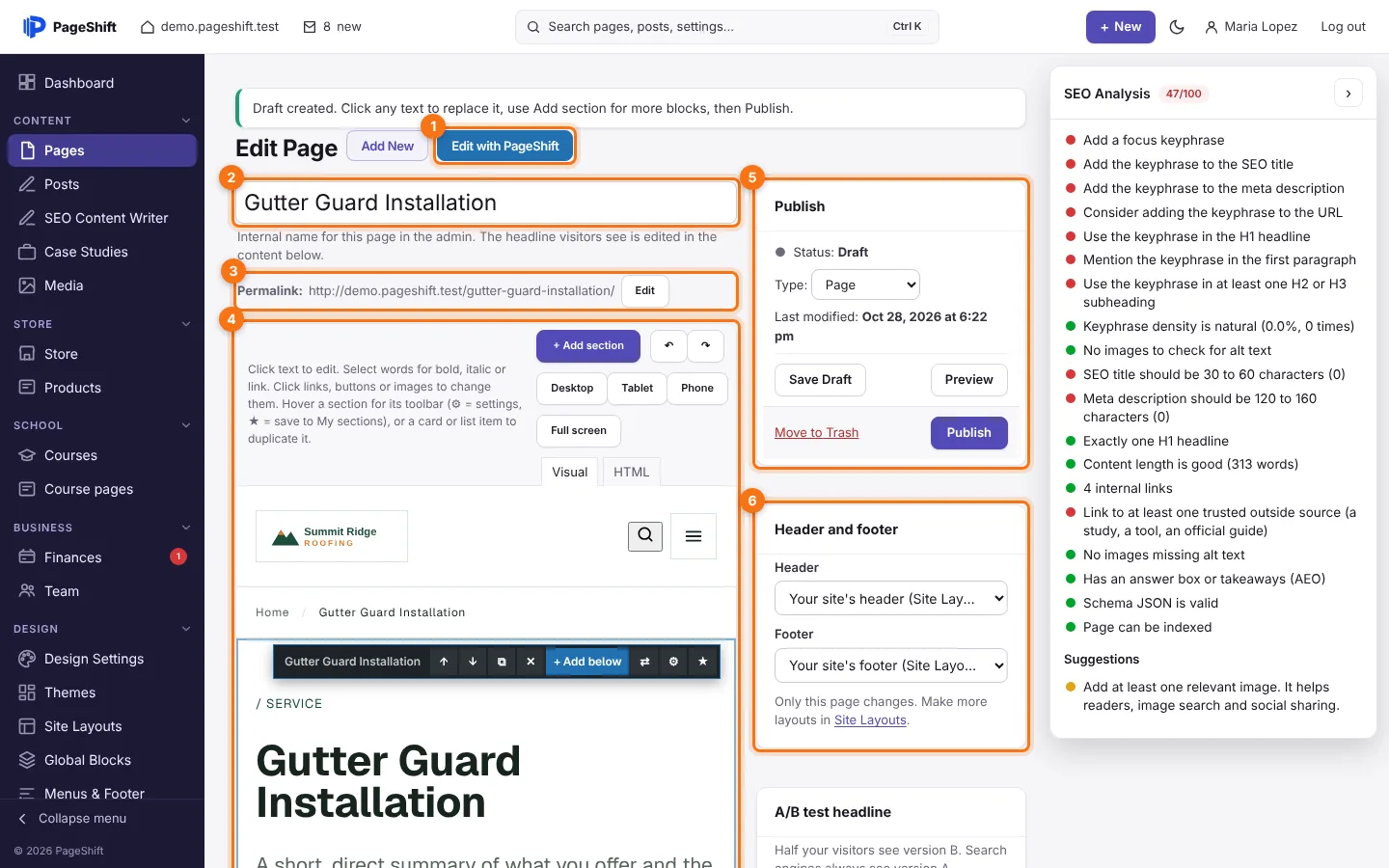Toggle dark mode with the moon icon
This screenshot has height=868, width=1389.
[1177, 27]
